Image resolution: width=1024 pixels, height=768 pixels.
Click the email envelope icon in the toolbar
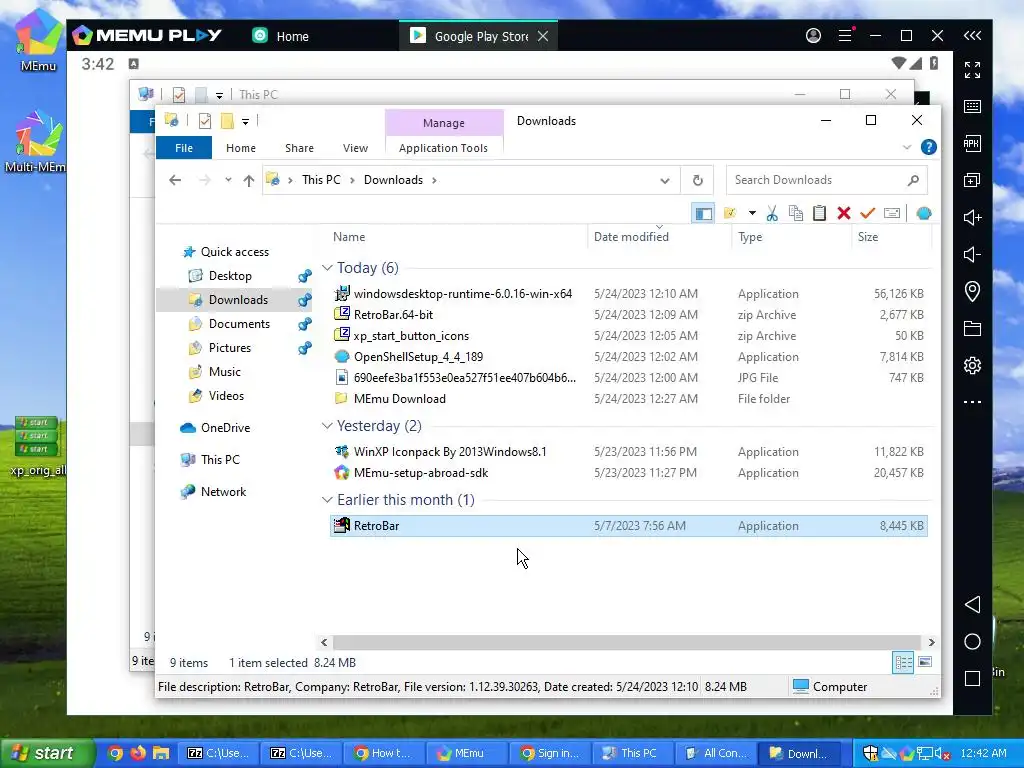(891, 213)
